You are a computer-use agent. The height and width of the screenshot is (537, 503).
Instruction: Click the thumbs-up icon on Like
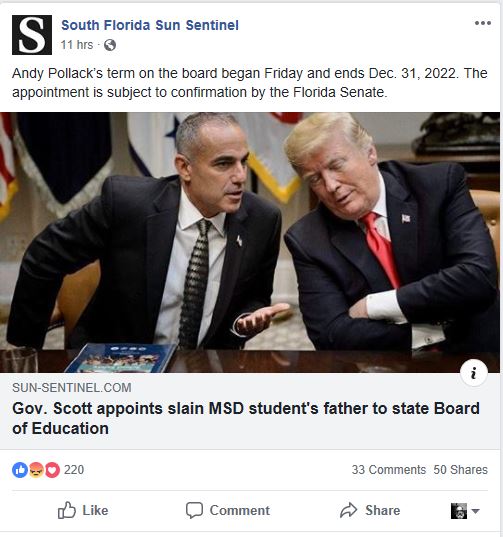tap(66, 510)
